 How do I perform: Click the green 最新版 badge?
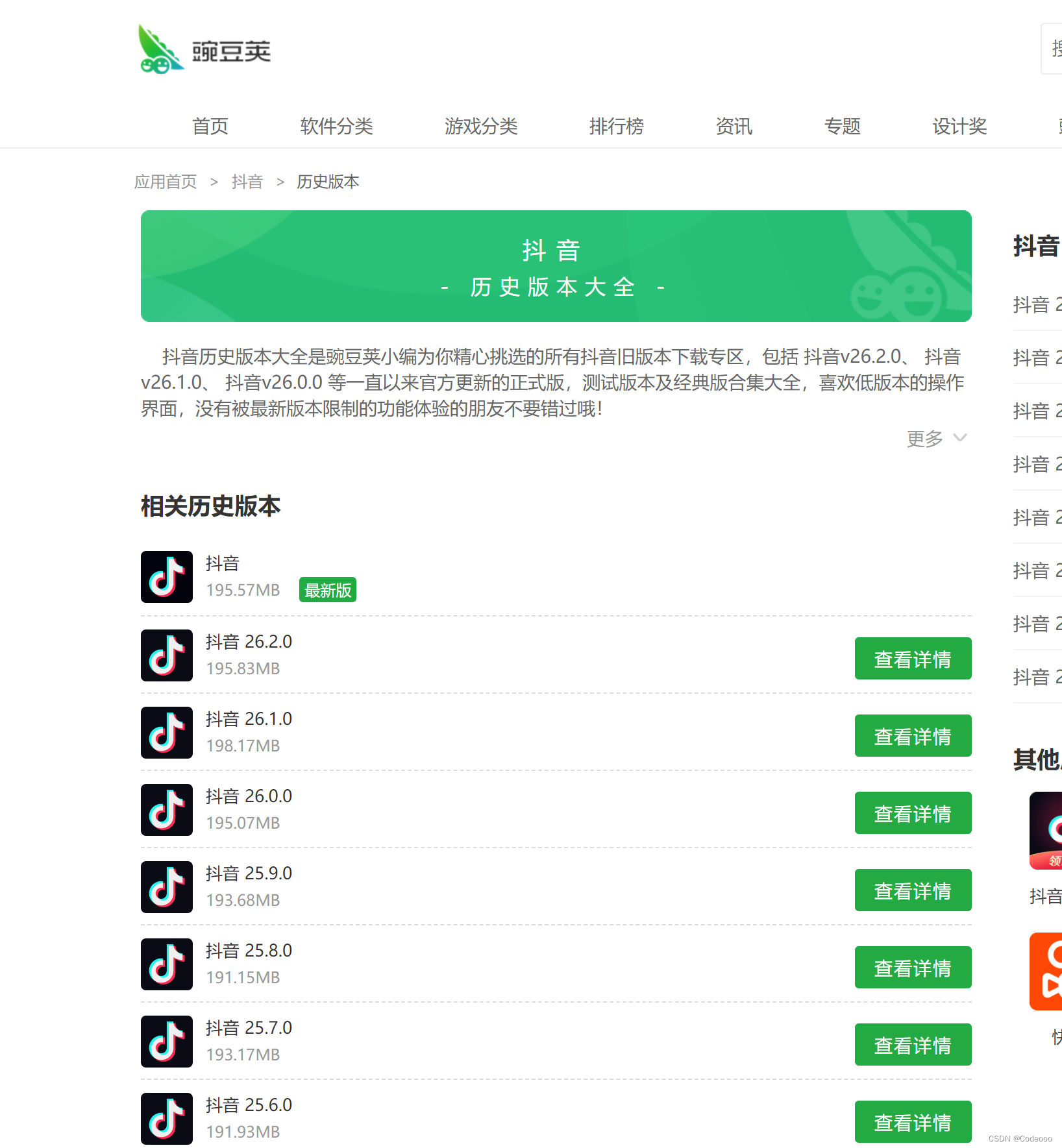coord(327,590)
